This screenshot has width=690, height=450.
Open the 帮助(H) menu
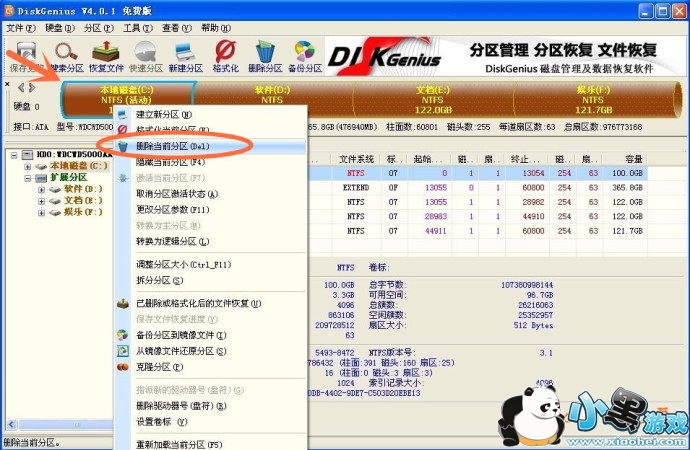[x=216, y=28]
